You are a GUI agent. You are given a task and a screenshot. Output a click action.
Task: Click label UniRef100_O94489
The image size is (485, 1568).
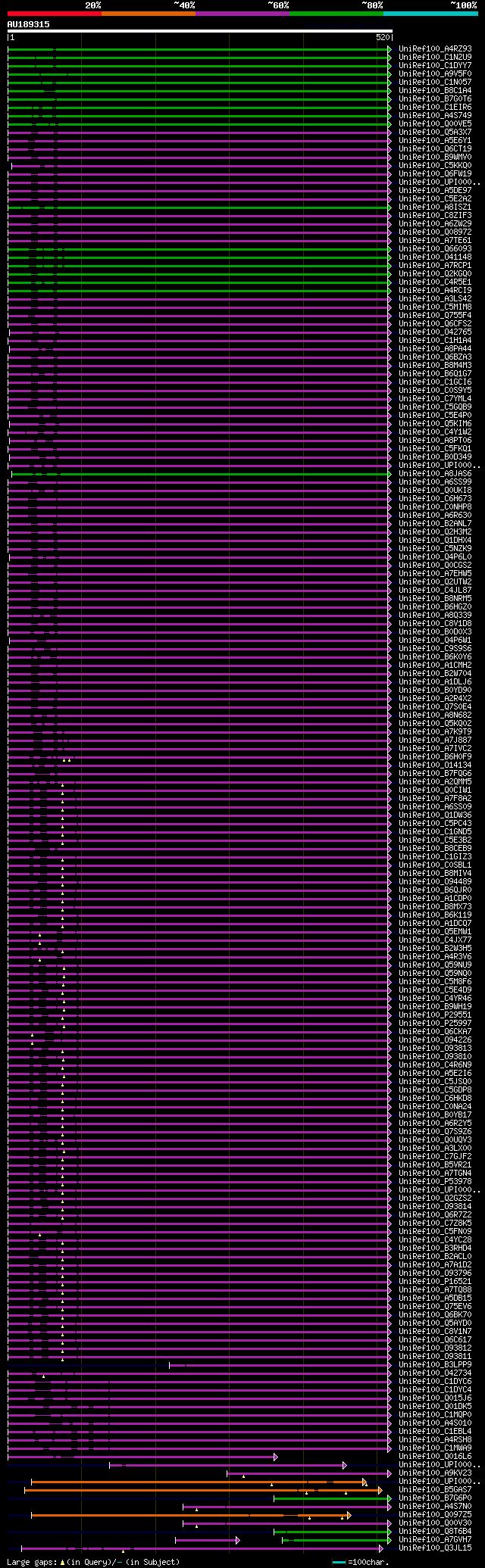point(435,881)
